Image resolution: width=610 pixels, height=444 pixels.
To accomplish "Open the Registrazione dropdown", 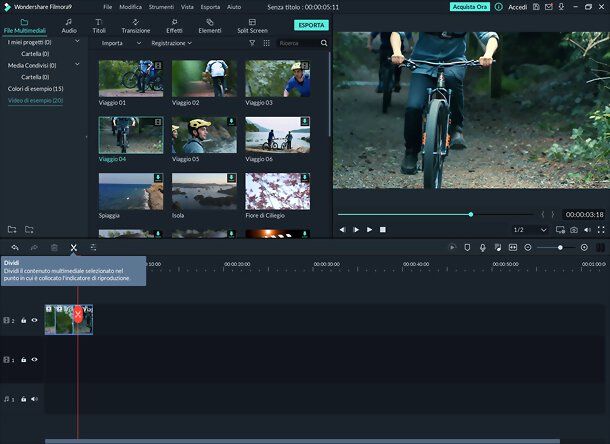I will pyautogui.click(x=172, y=43).
